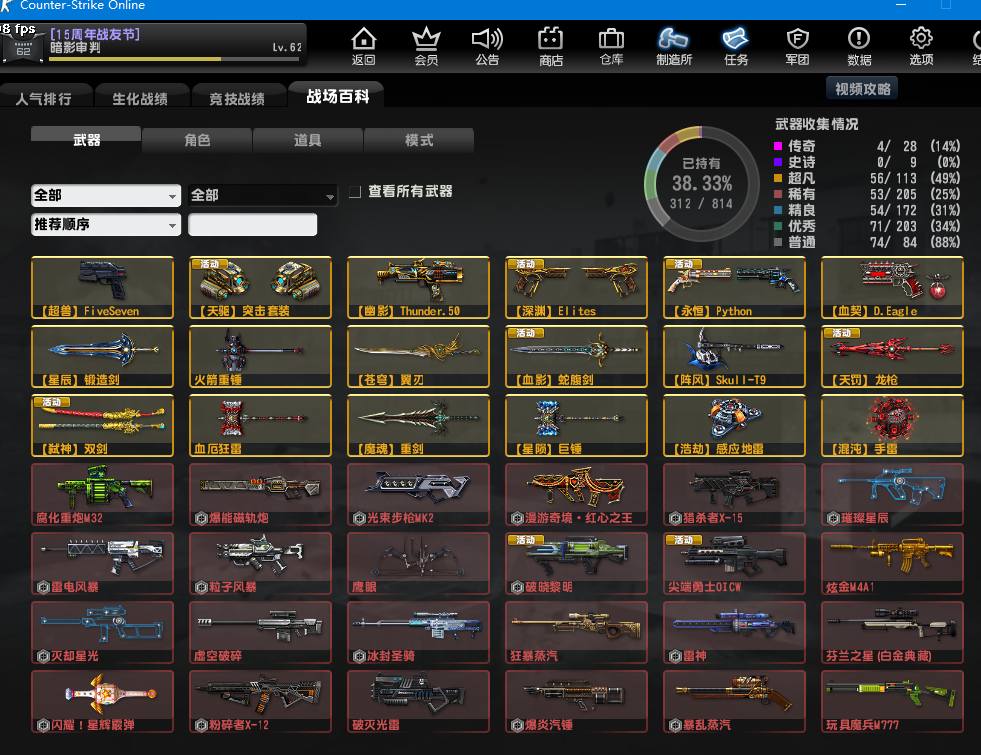981x755 pixels.
Task: Switch to the 道具 category tab
Action: 308,139
